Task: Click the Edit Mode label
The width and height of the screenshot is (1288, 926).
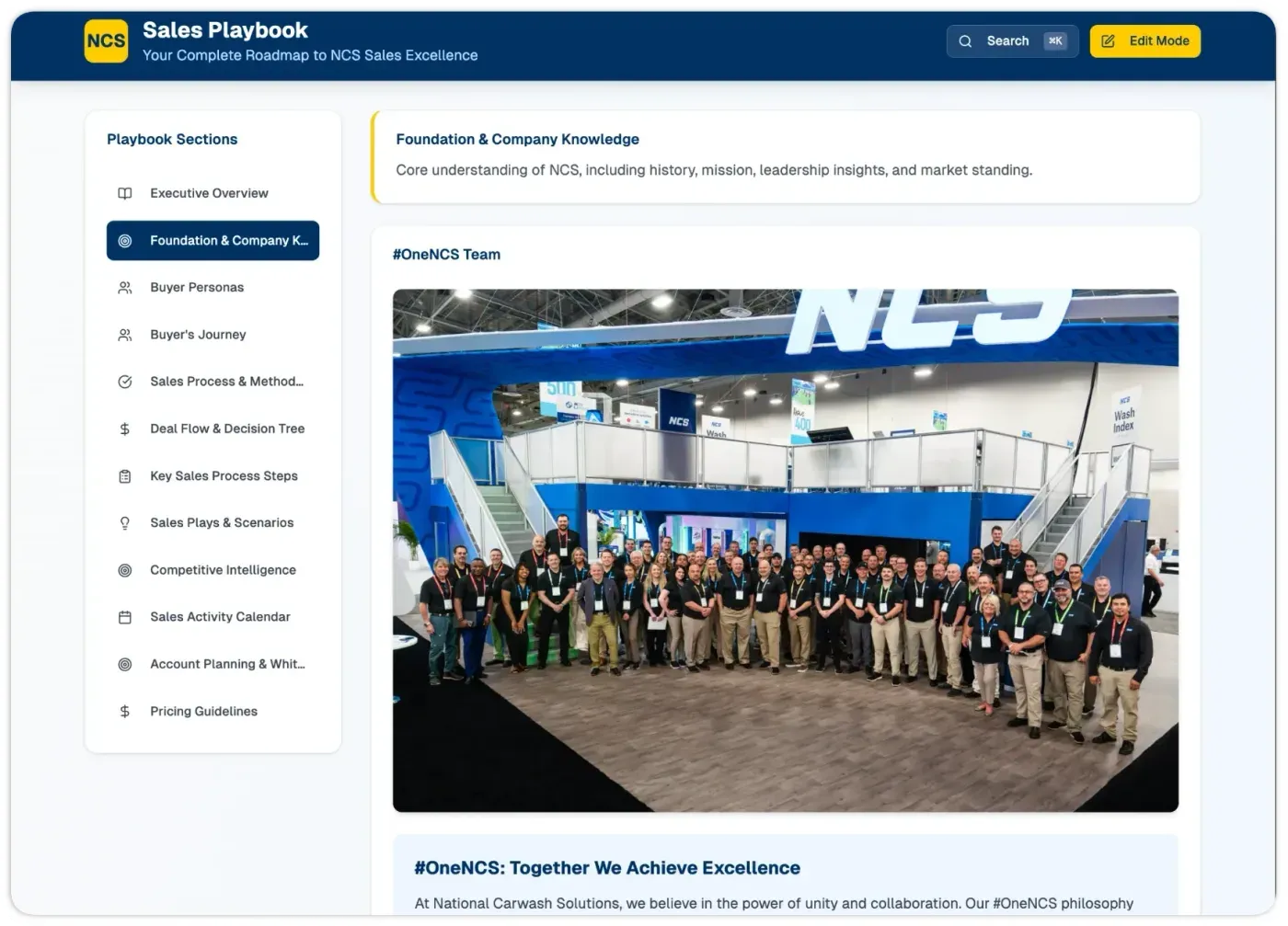Action: pyautogui.click(x=1159, y=41)
